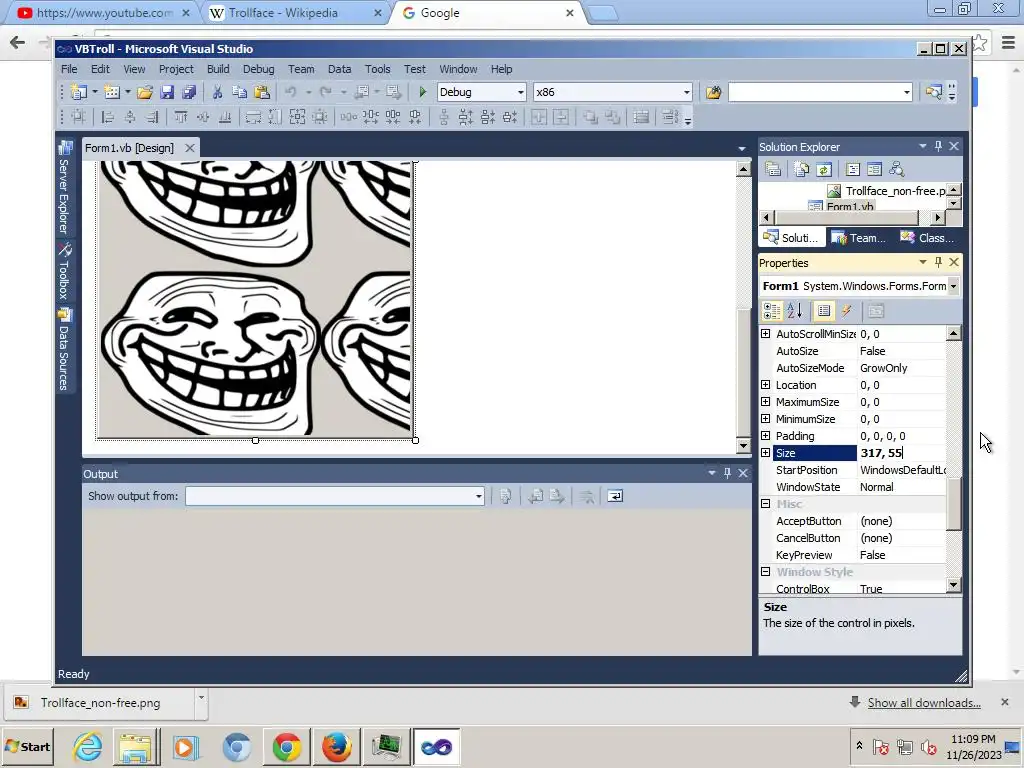Open the File menu
Viewport: 1024px width, 768px height.
coord(69,69)
